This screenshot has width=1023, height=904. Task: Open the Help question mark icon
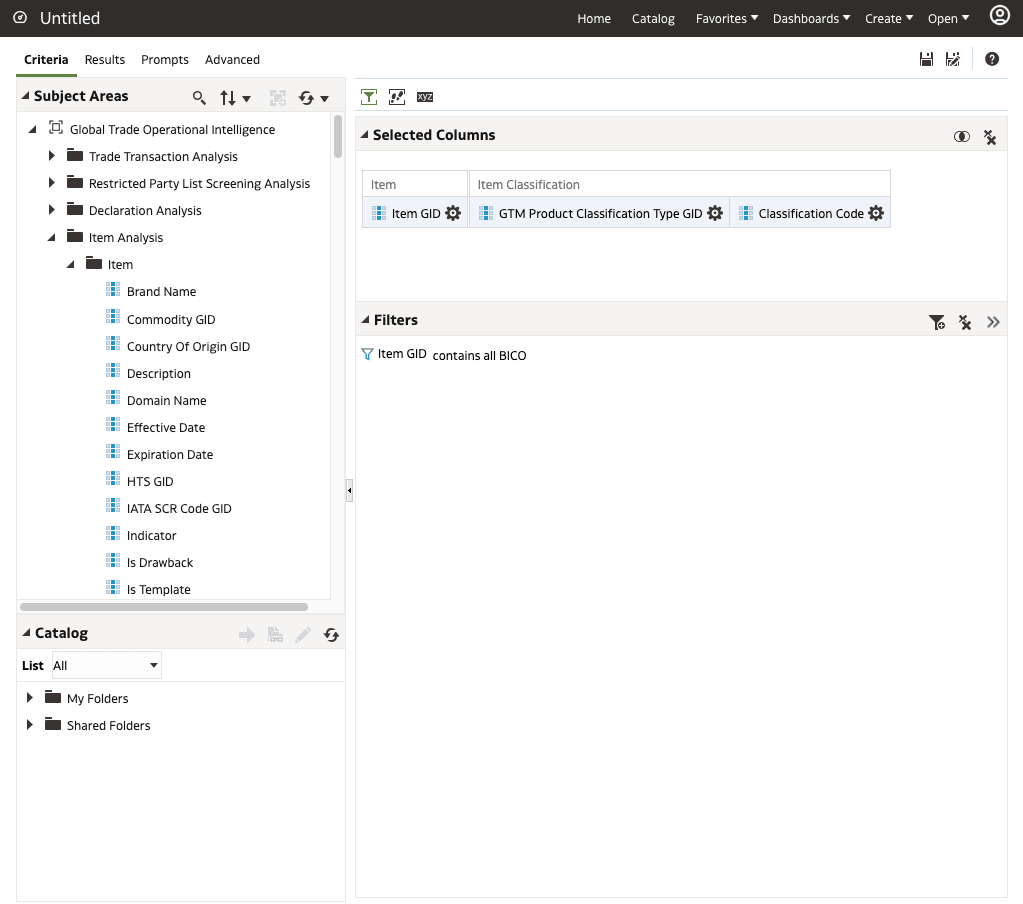click(x=992, y=59)
